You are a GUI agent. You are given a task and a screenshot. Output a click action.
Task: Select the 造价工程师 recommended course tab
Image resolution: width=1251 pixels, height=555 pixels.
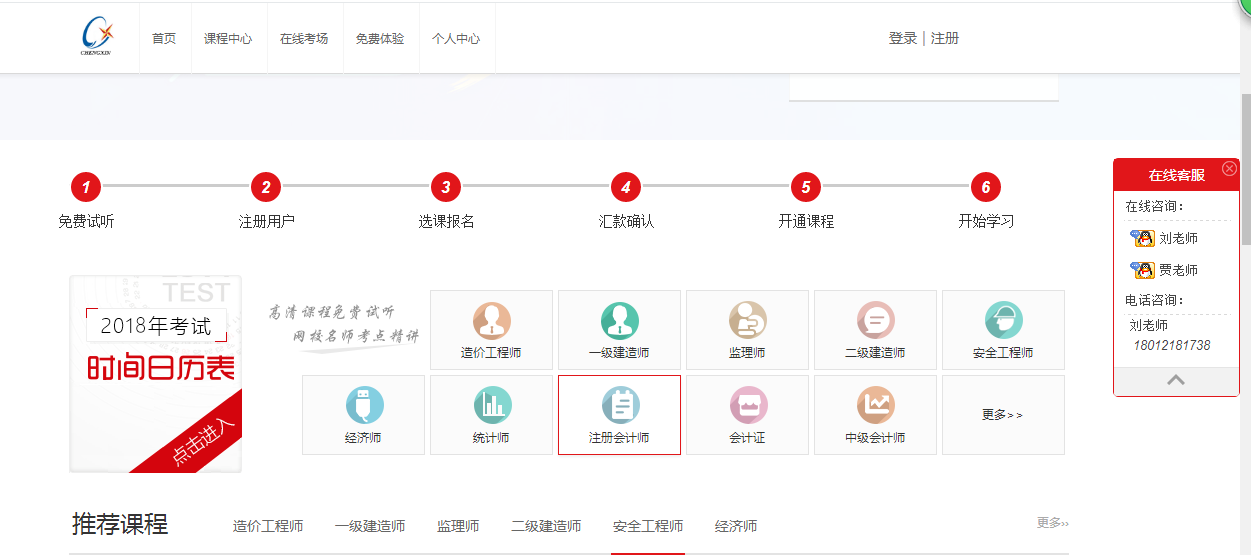click(268, 526)
